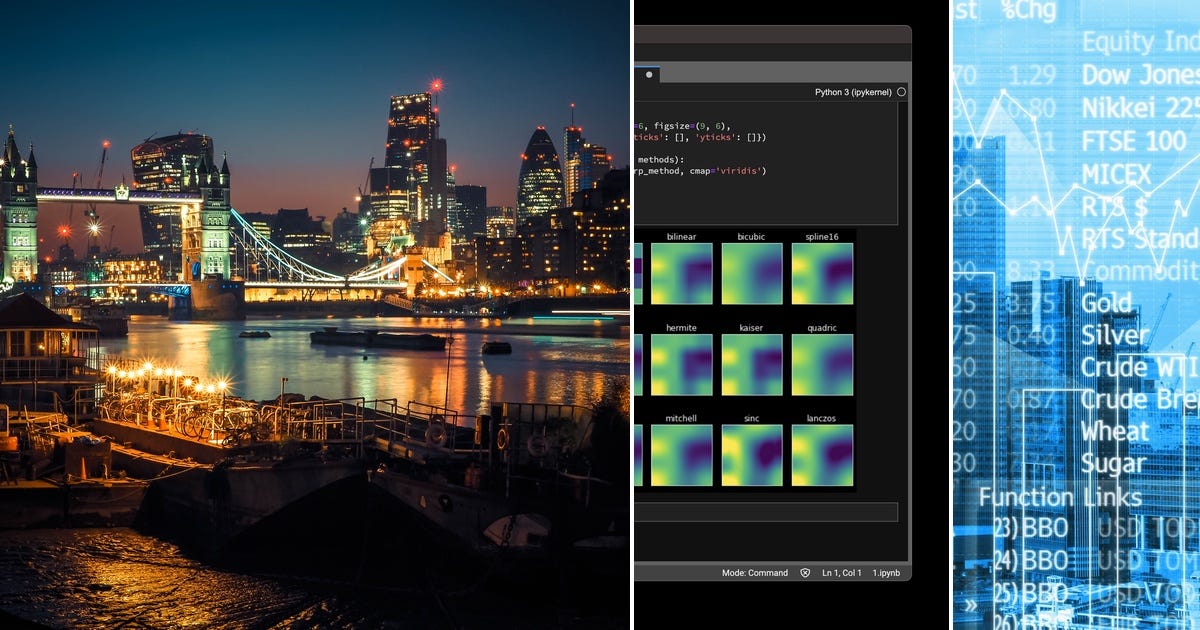Click the spline16 interpolation plot

[x=822, y=273]
